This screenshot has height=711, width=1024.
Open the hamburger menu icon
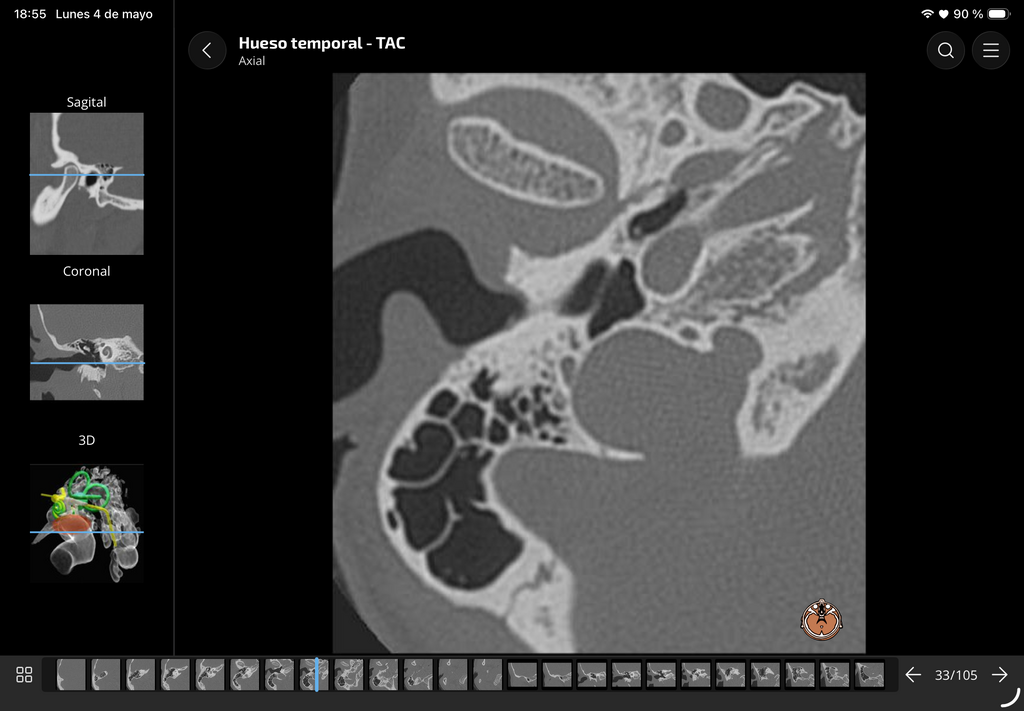(991, 50)
